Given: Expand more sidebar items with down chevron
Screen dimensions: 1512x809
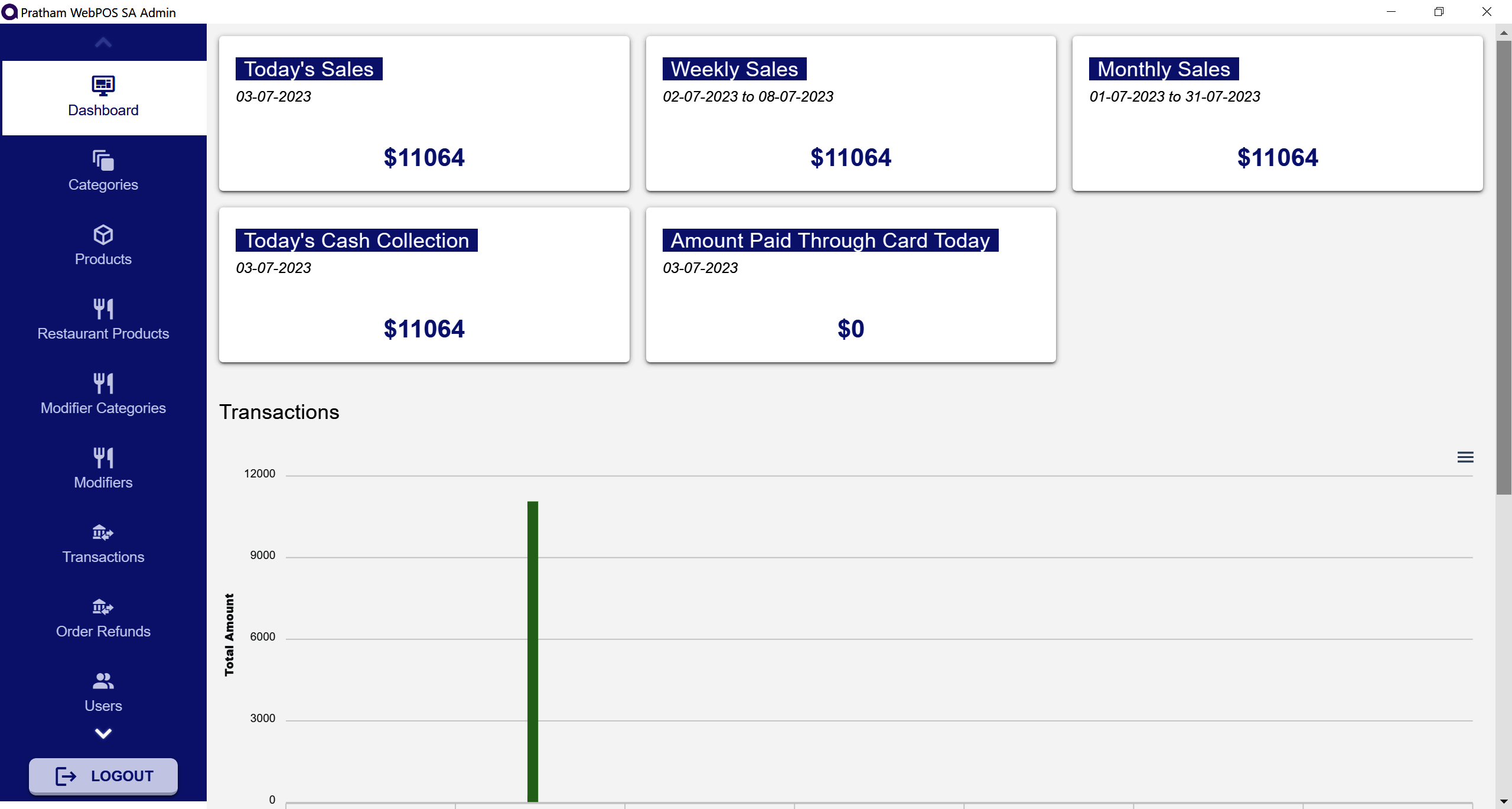Looking at the screenshot, I should click(103, 733).
